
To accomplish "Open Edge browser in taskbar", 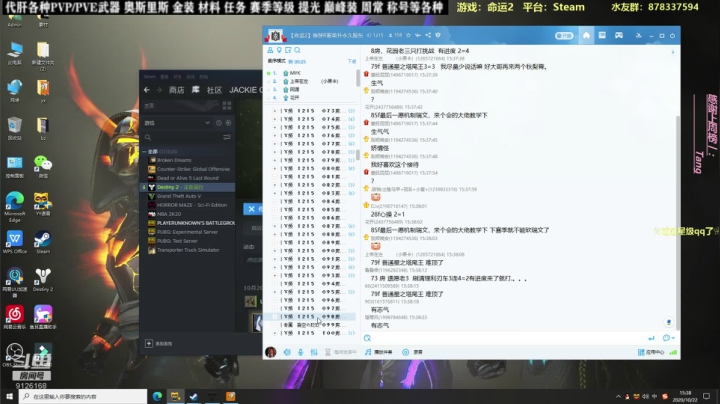I will (x=157, y=396).
